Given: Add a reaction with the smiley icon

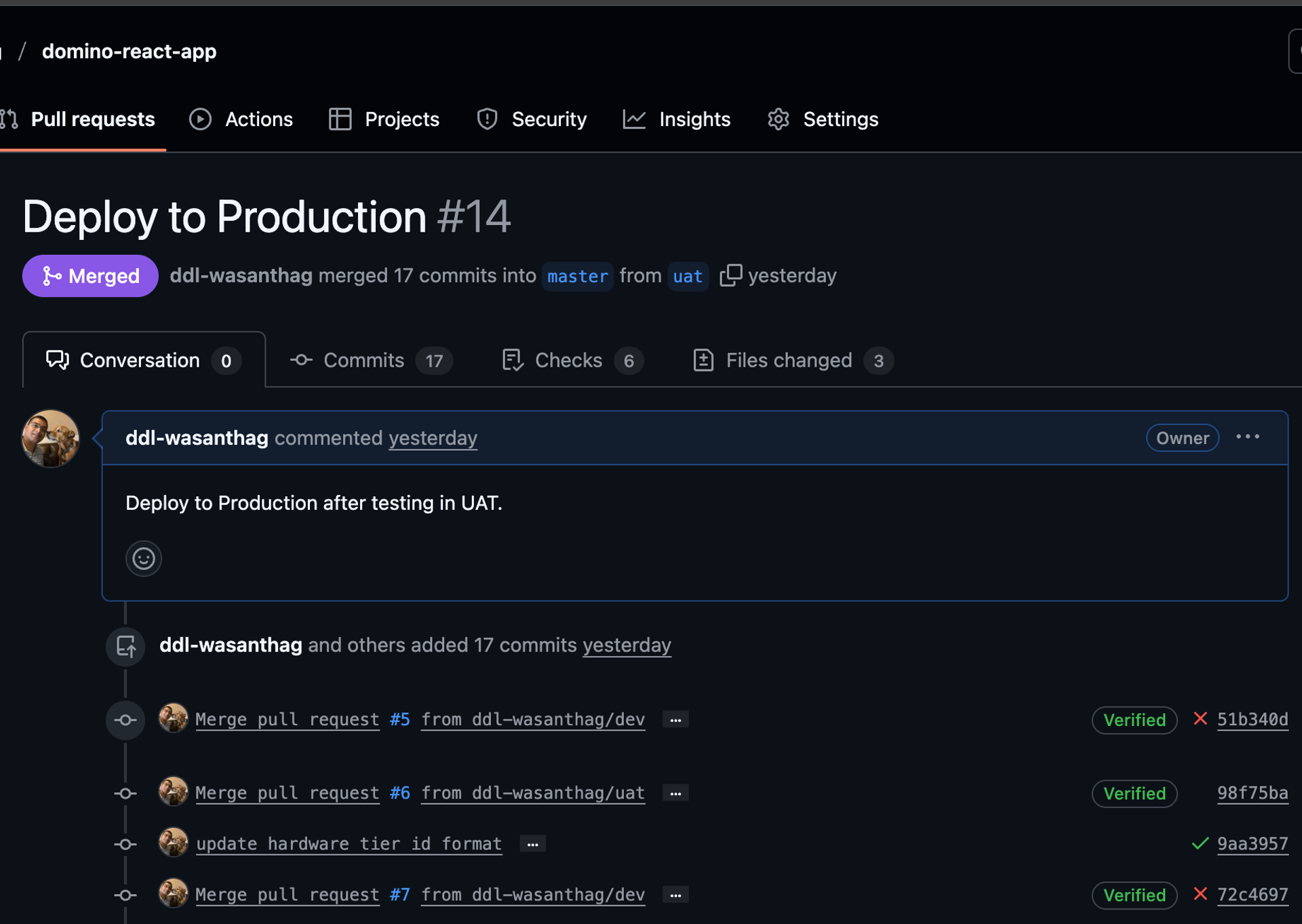Looking at the screenshot, I should pos(144,559).
